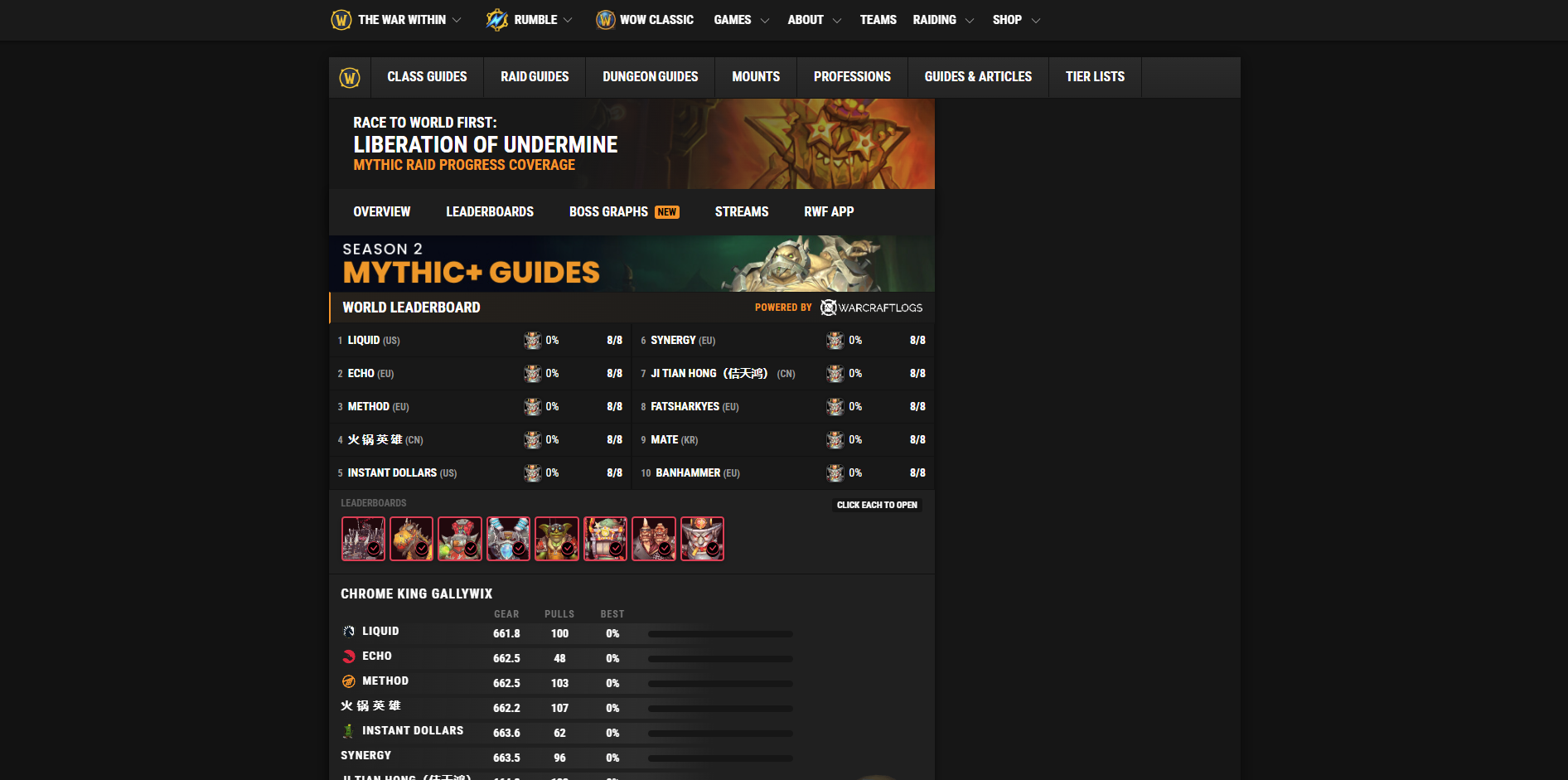Open the Guides & Articles menu
1568x780 pixels.
tap(978, 77)
